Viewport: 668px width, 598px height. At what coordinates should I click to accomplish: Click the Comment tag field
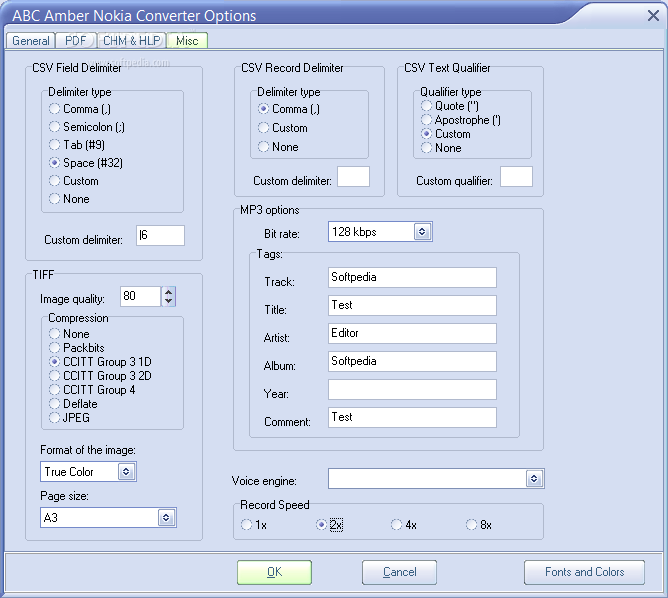point(412,417)
